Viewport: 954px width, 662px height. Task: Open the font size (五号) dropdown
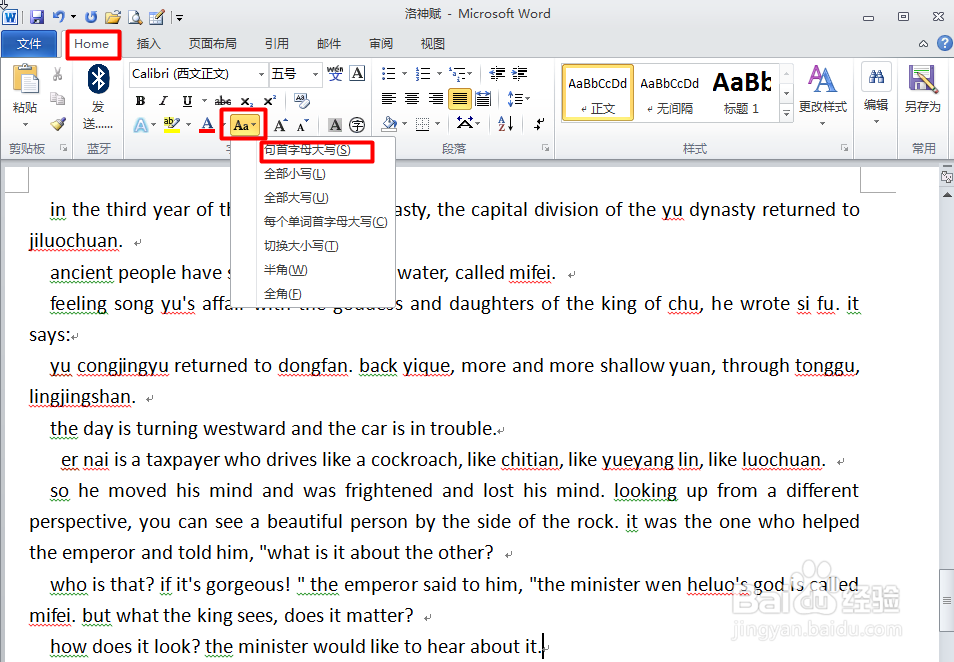pos(315,74)
